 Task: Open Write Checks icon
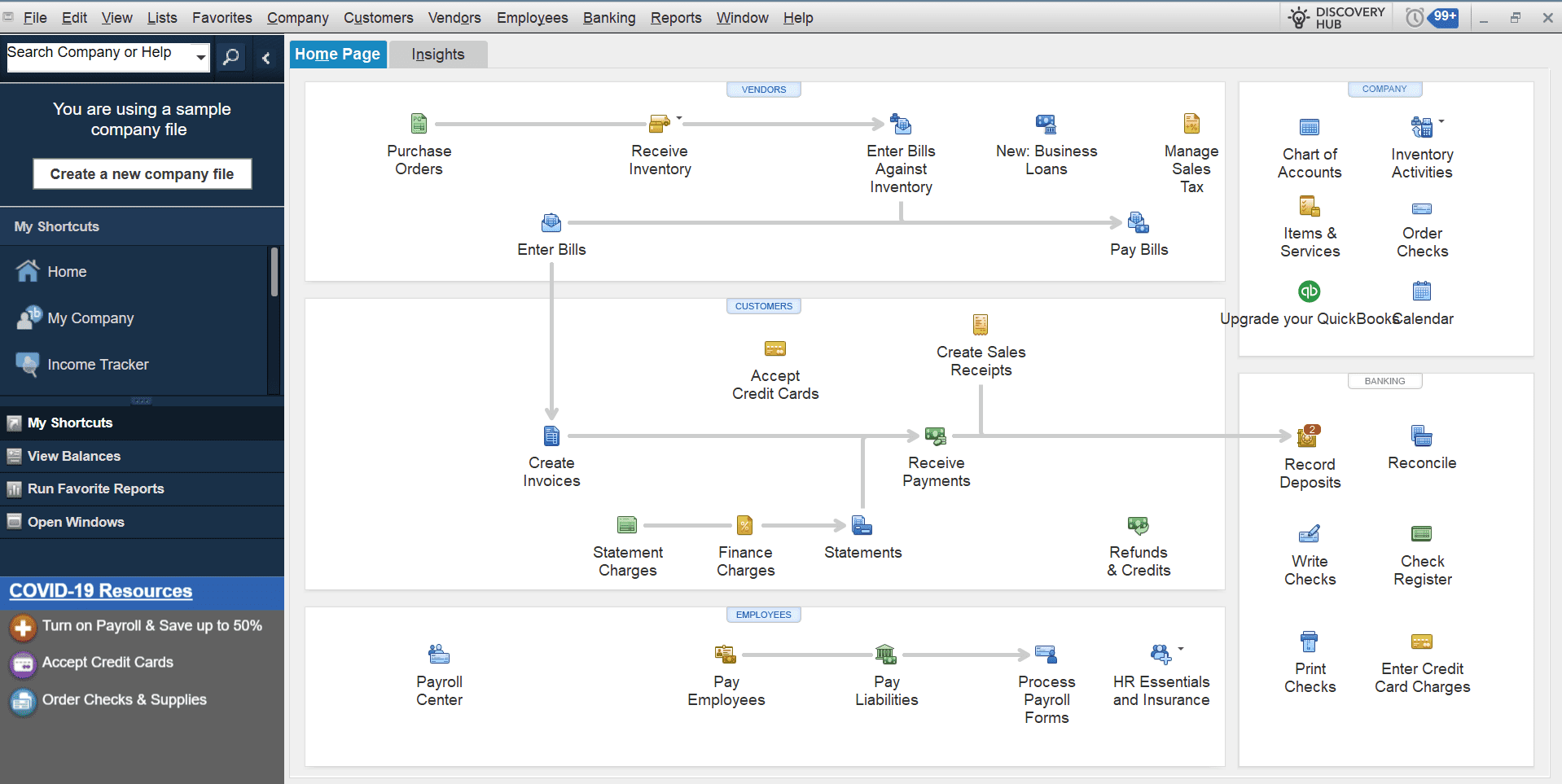[1310, 534]
